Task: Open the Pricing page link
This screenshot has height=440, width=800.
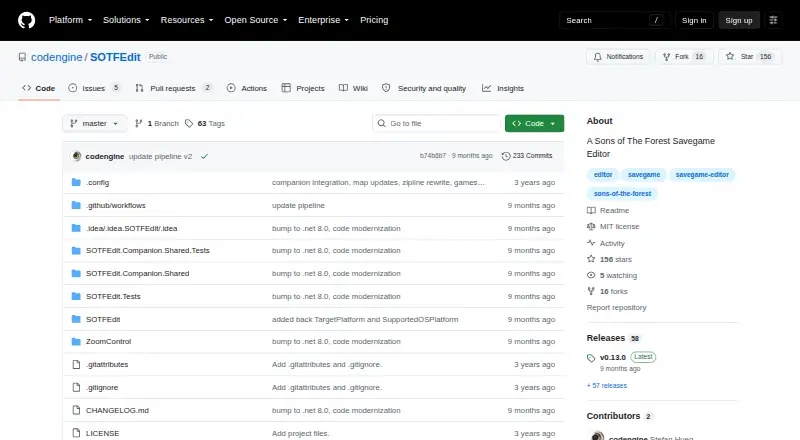Action: [374, 20]
